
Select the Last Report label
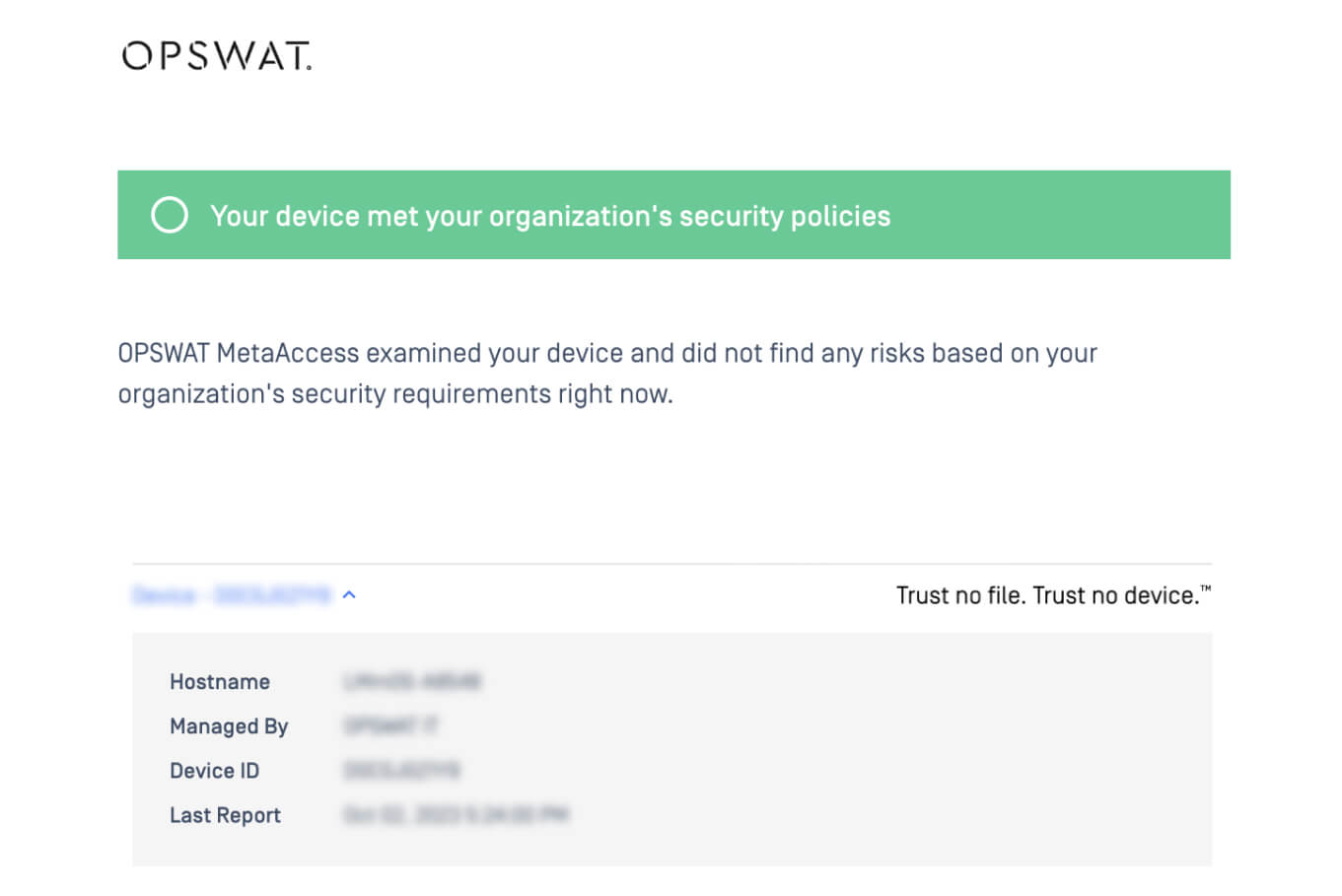pos(225,815)
